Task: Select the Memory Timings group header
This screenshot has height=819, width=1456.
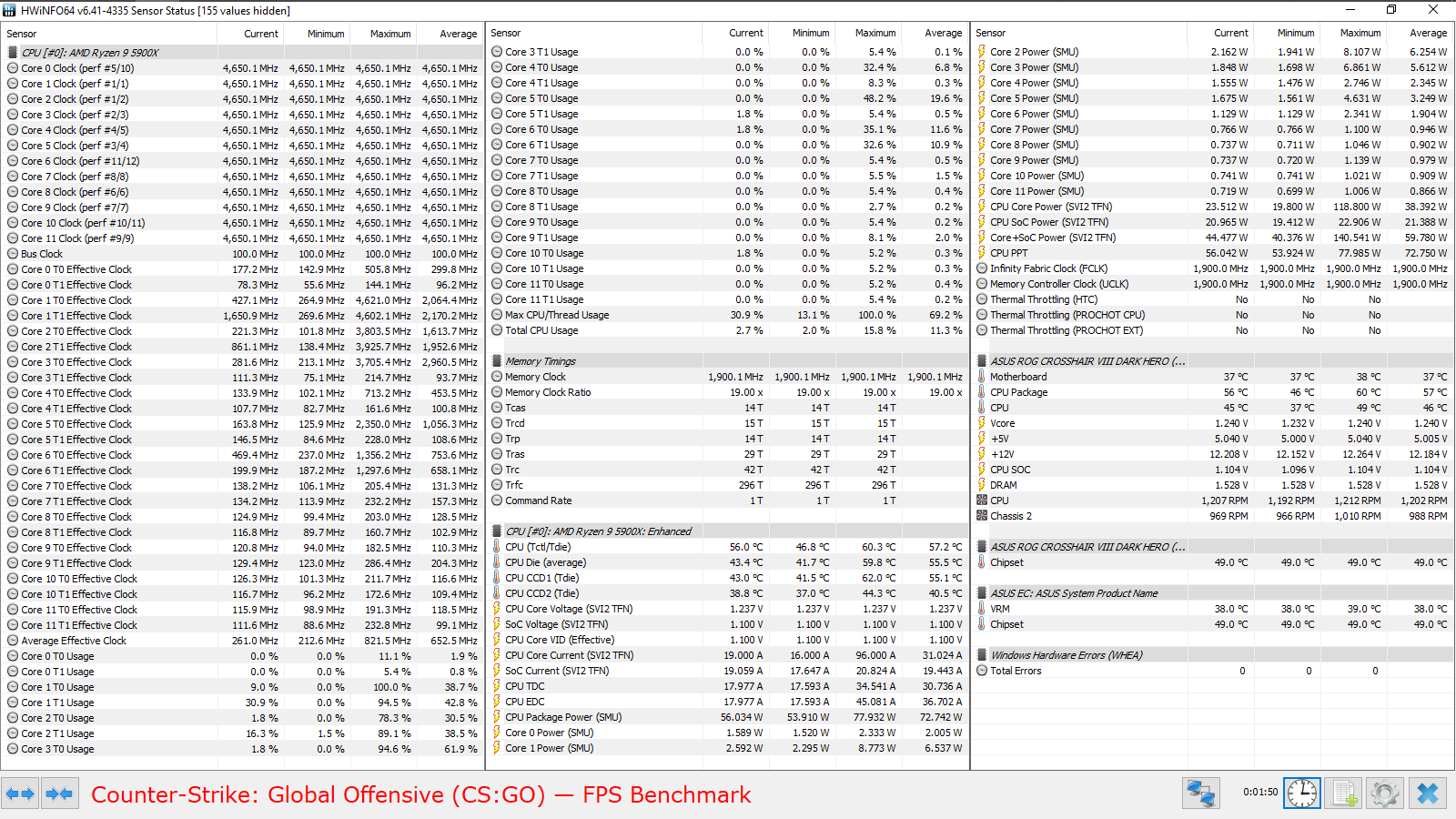Action: [728, 361]
